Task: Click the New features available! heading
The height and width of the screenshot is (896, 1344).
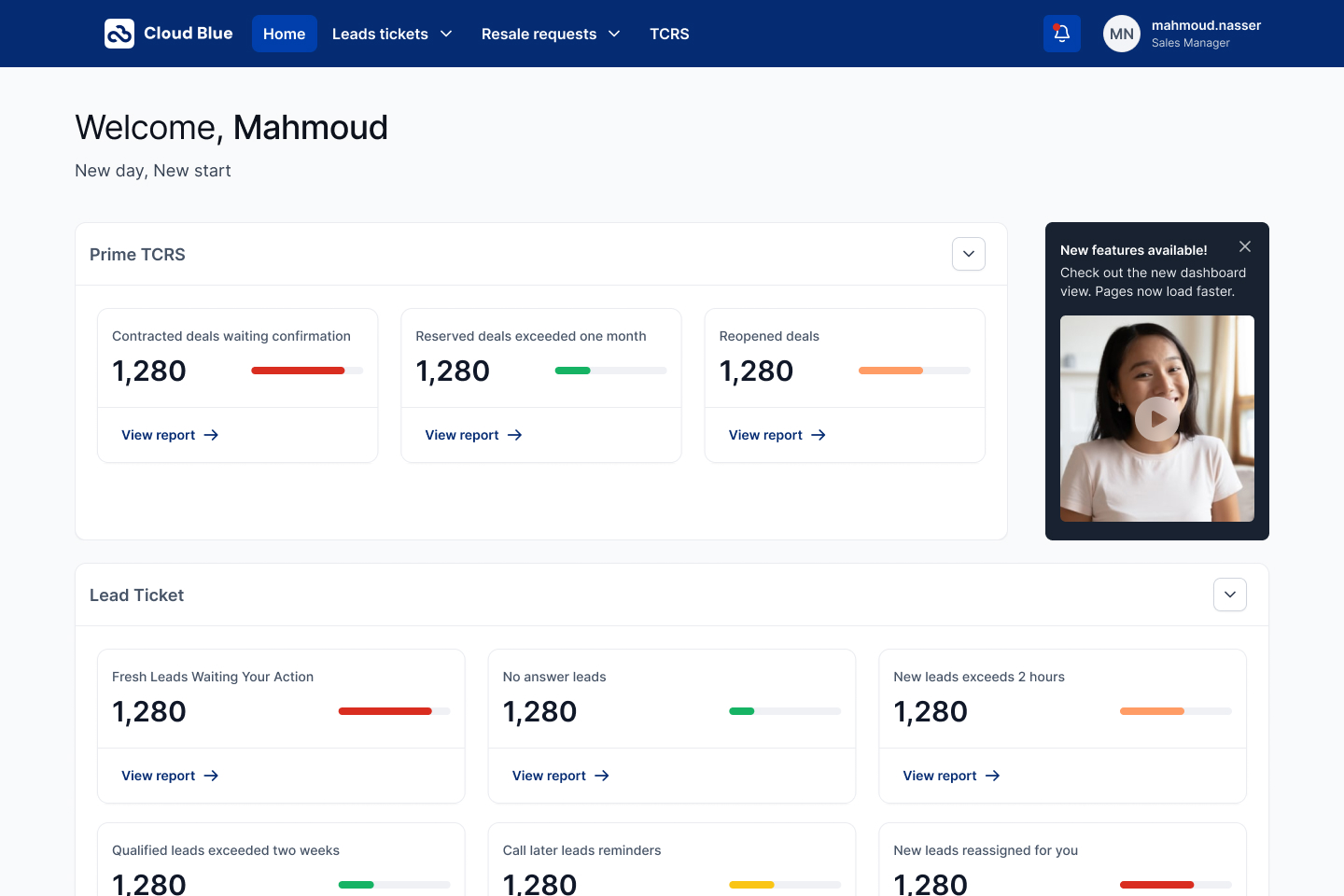Action: [1134, 250]
